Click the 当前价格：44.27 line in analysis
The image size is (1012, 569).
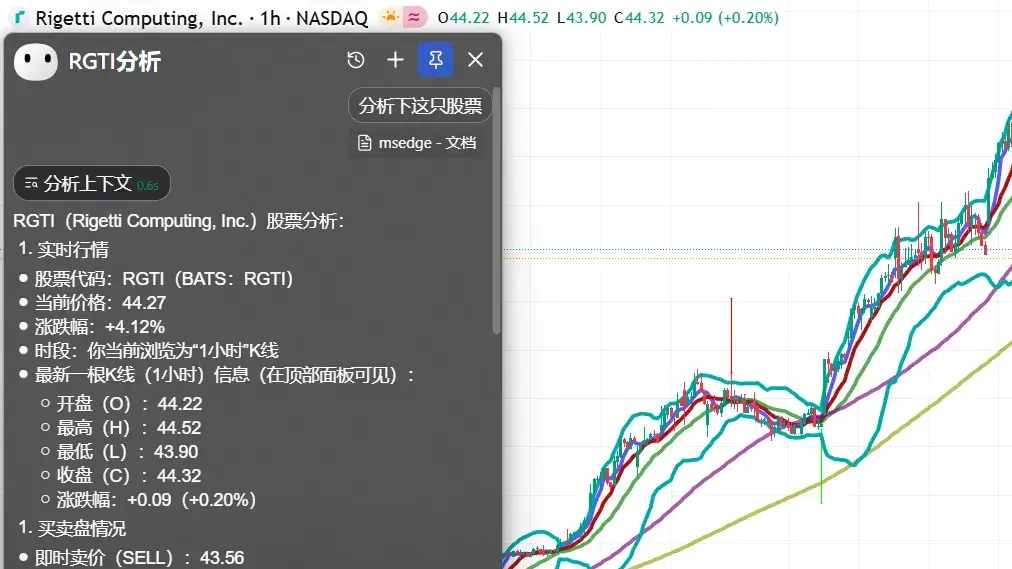pyautogui.click(x=100, y=302)
